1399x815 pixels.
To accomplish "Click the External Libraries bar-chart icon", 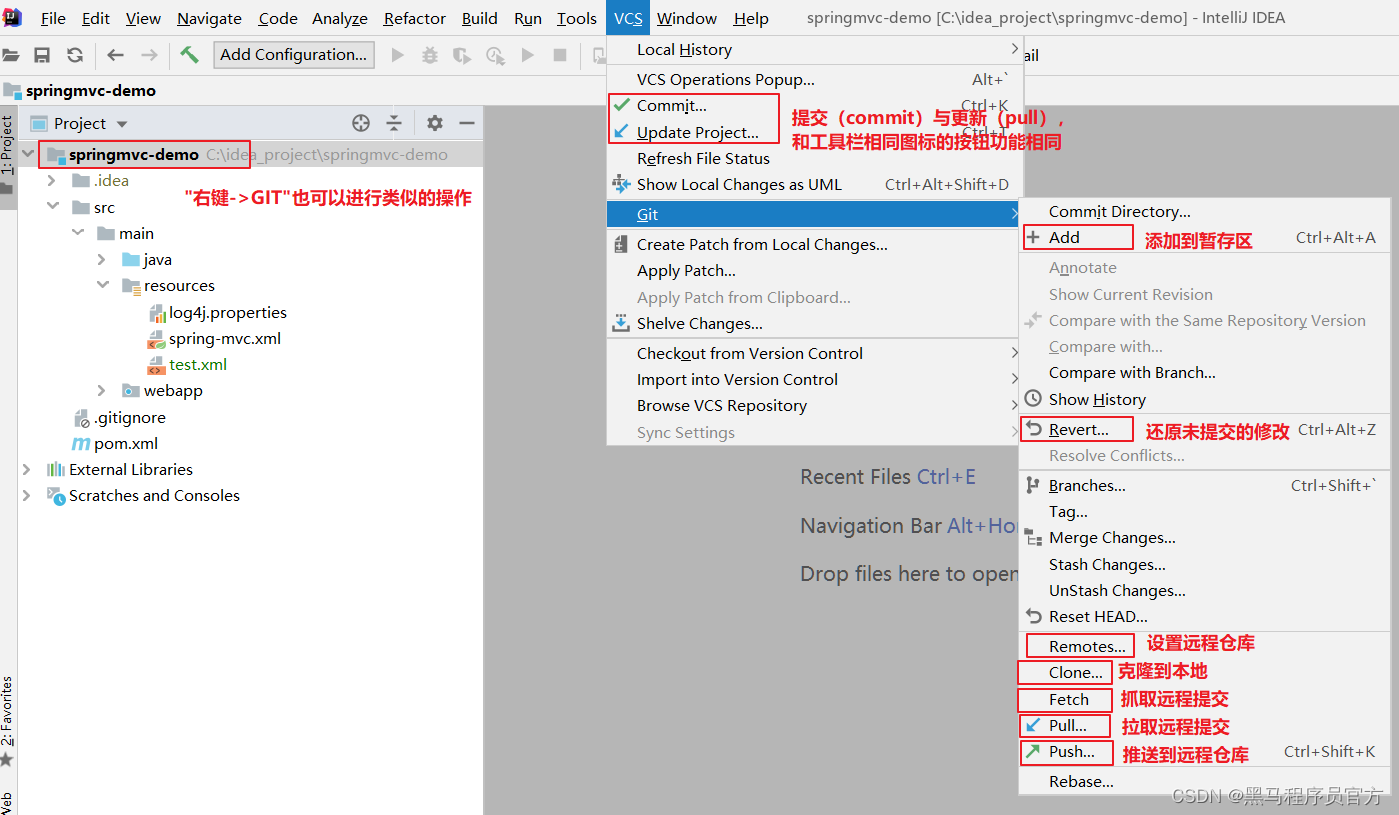I will click(56, 469).
